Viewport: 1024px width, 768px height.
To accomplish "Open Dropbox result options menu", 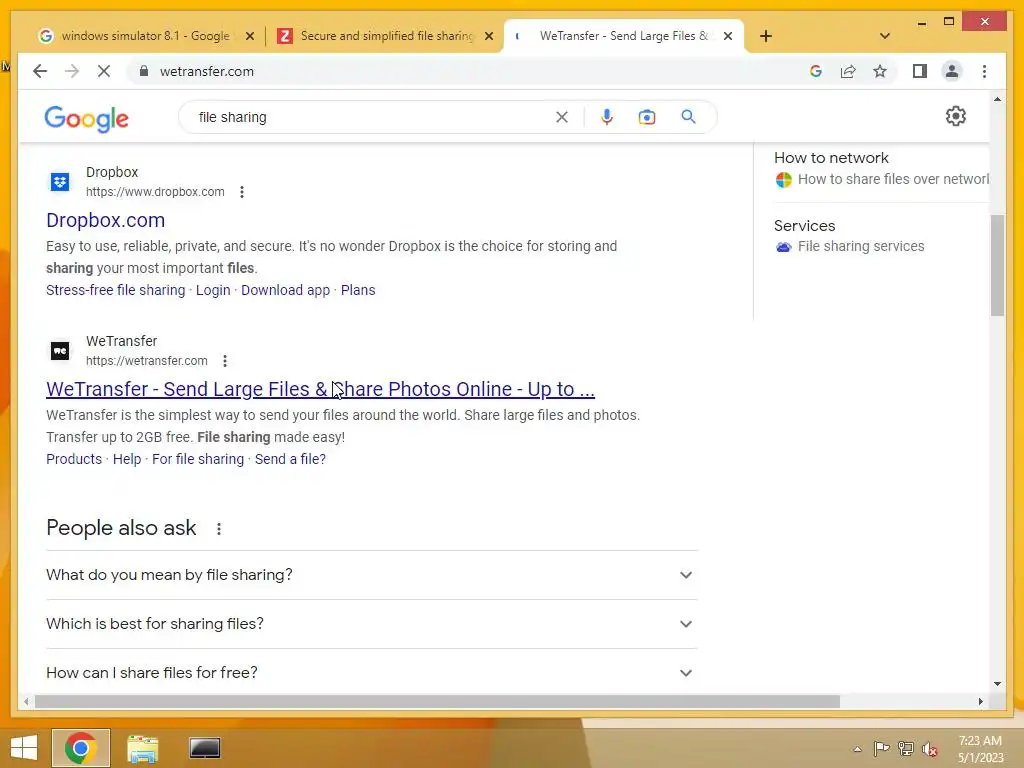I will (242, 192).
